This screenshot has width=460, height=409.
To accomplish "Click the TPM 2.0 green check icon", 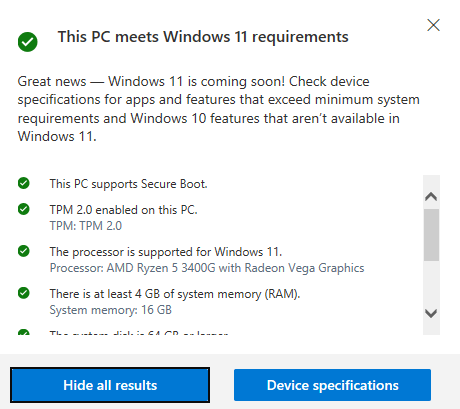I will [x=24, y=209].
